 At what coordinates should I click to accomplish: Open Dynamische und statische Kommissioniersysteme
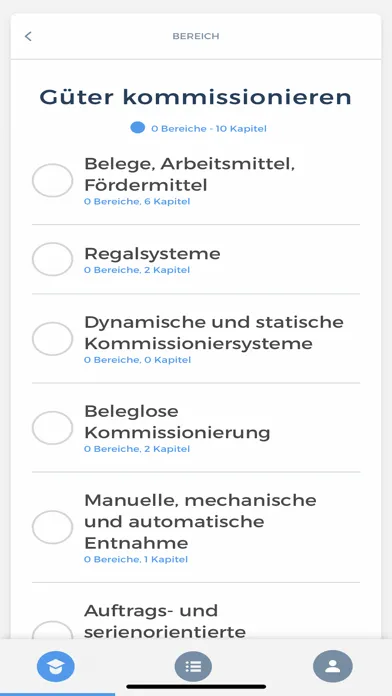(x=196, y=339)
